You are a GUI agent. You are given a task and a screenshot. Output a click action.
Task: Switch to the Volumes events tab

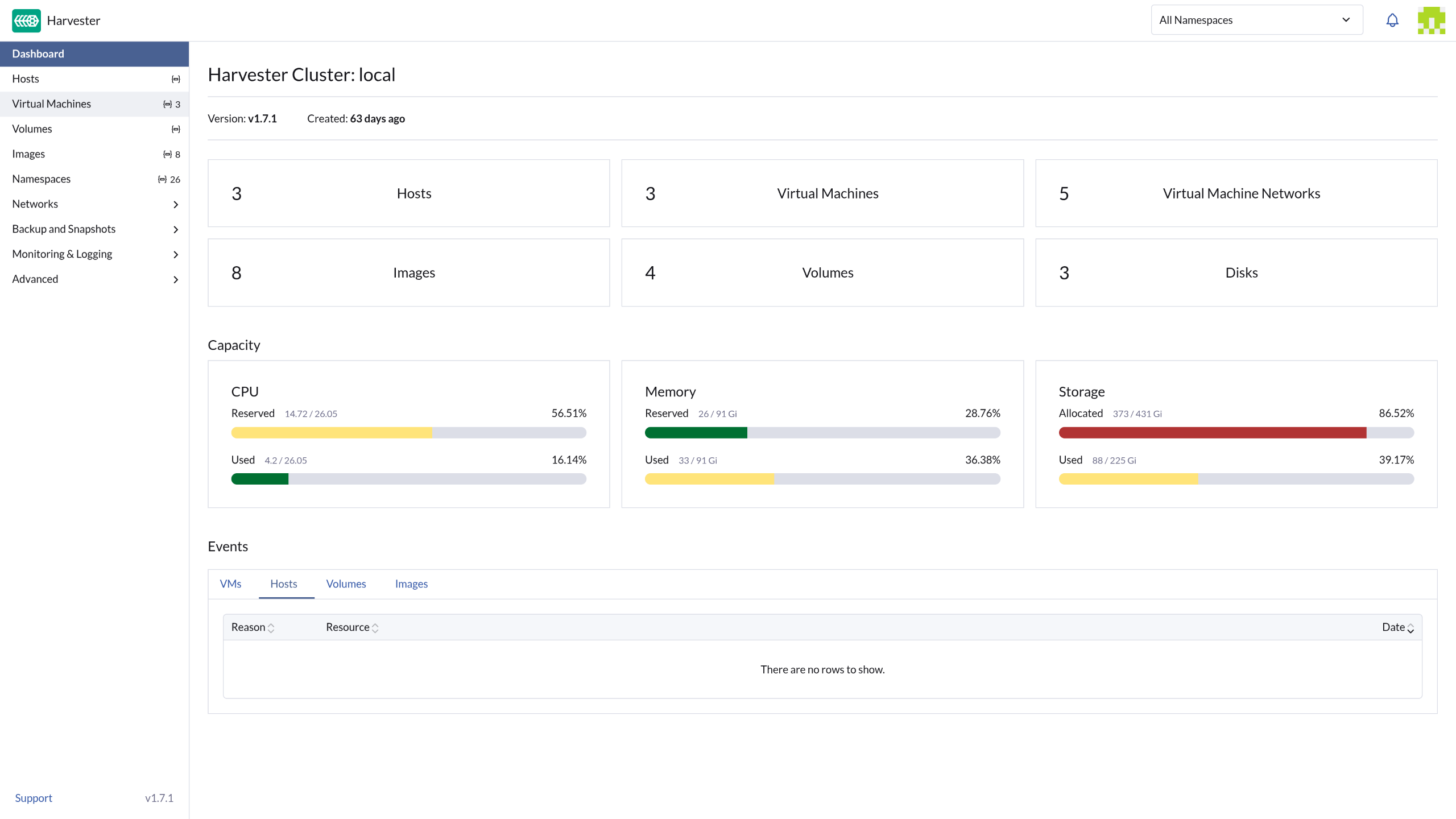(346, 584)
